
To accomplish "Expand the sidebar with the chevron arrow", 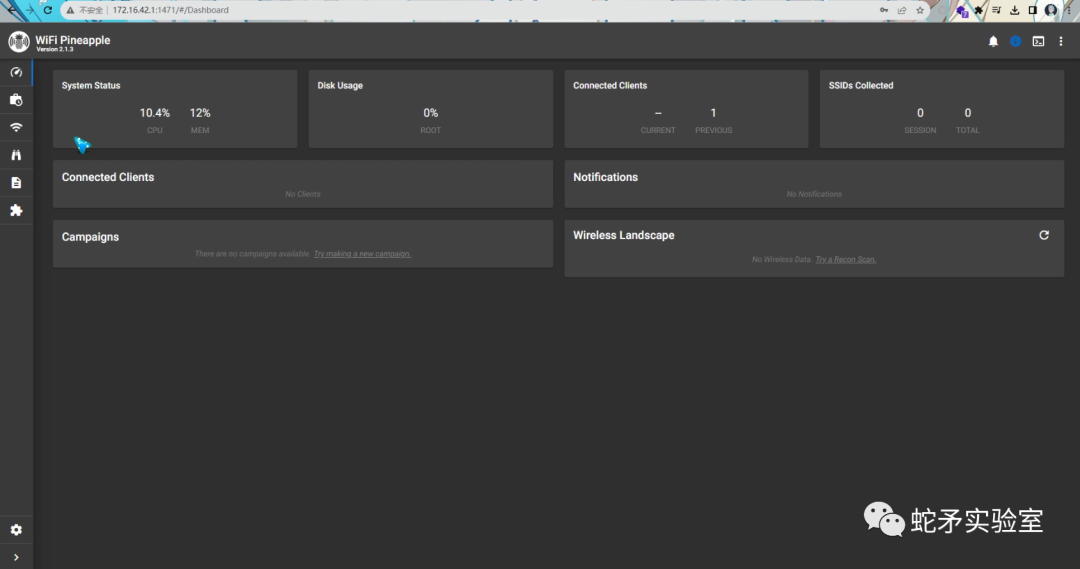I will pos(16,557).
